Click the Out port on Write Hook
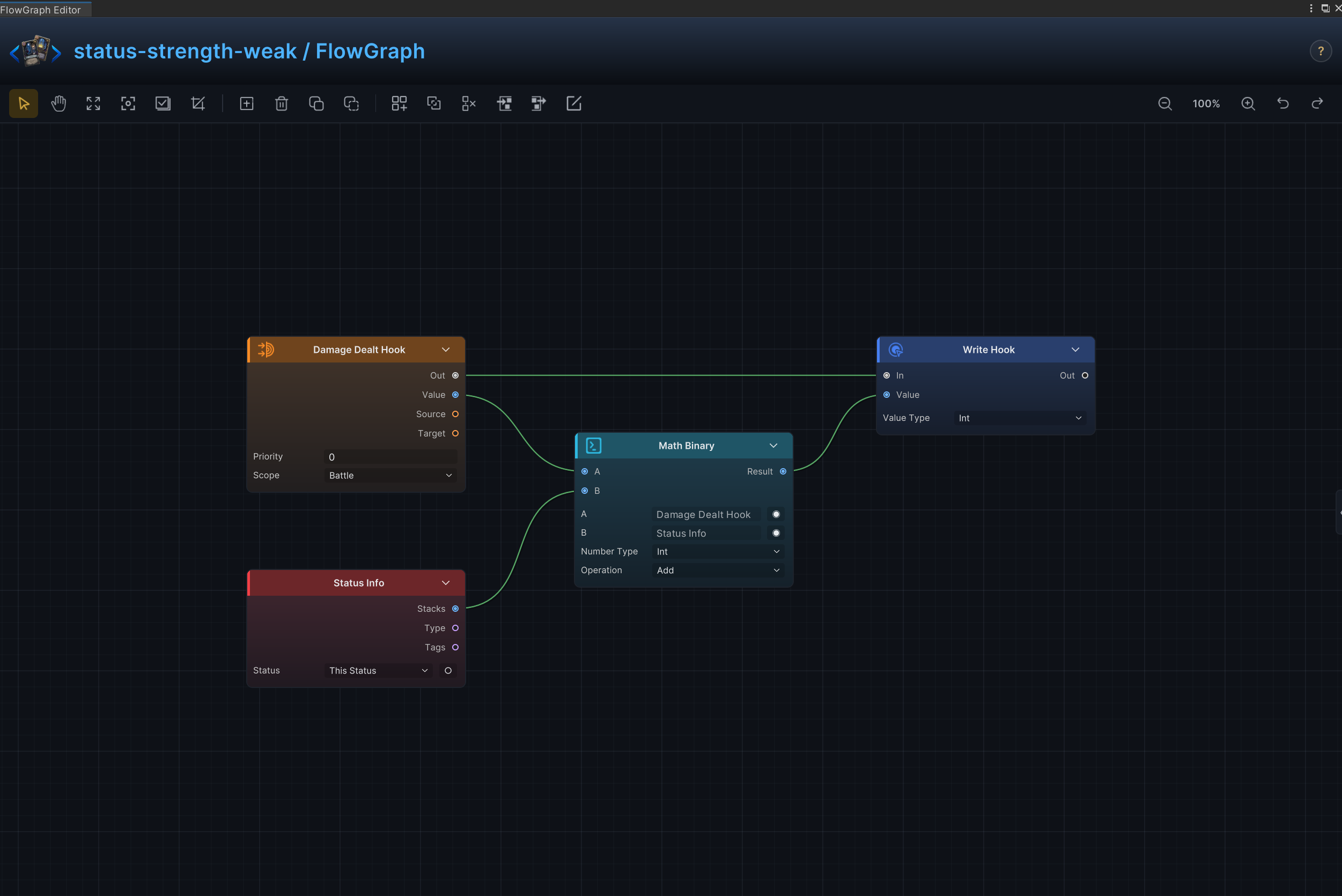This screenshot has height=896, width=1342. [x=1085, y=375]
